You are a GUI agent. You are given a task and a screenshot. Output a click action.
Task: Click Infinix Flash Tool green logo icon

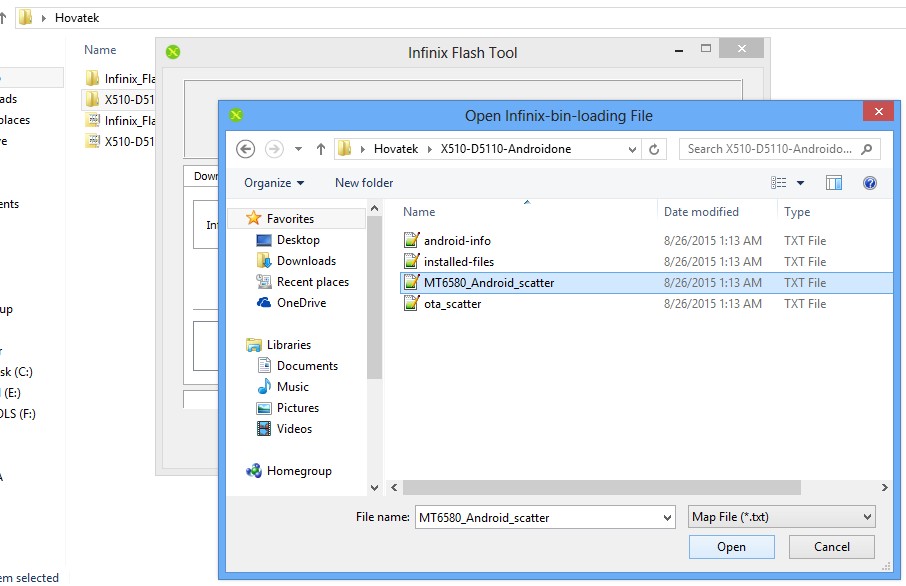[x=173, y=52]
